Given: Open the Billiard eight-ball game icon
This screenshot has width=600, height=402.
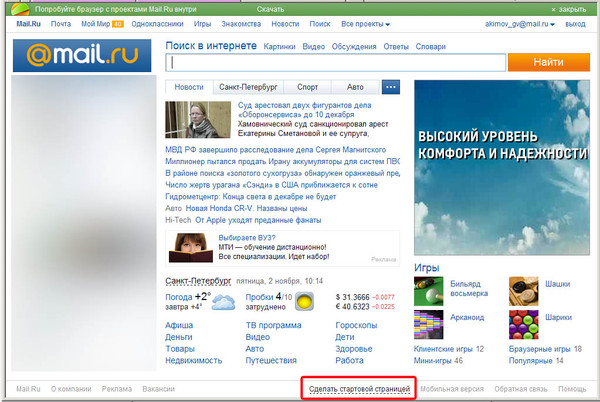Looking at the screenshot, I should [429, 291].
